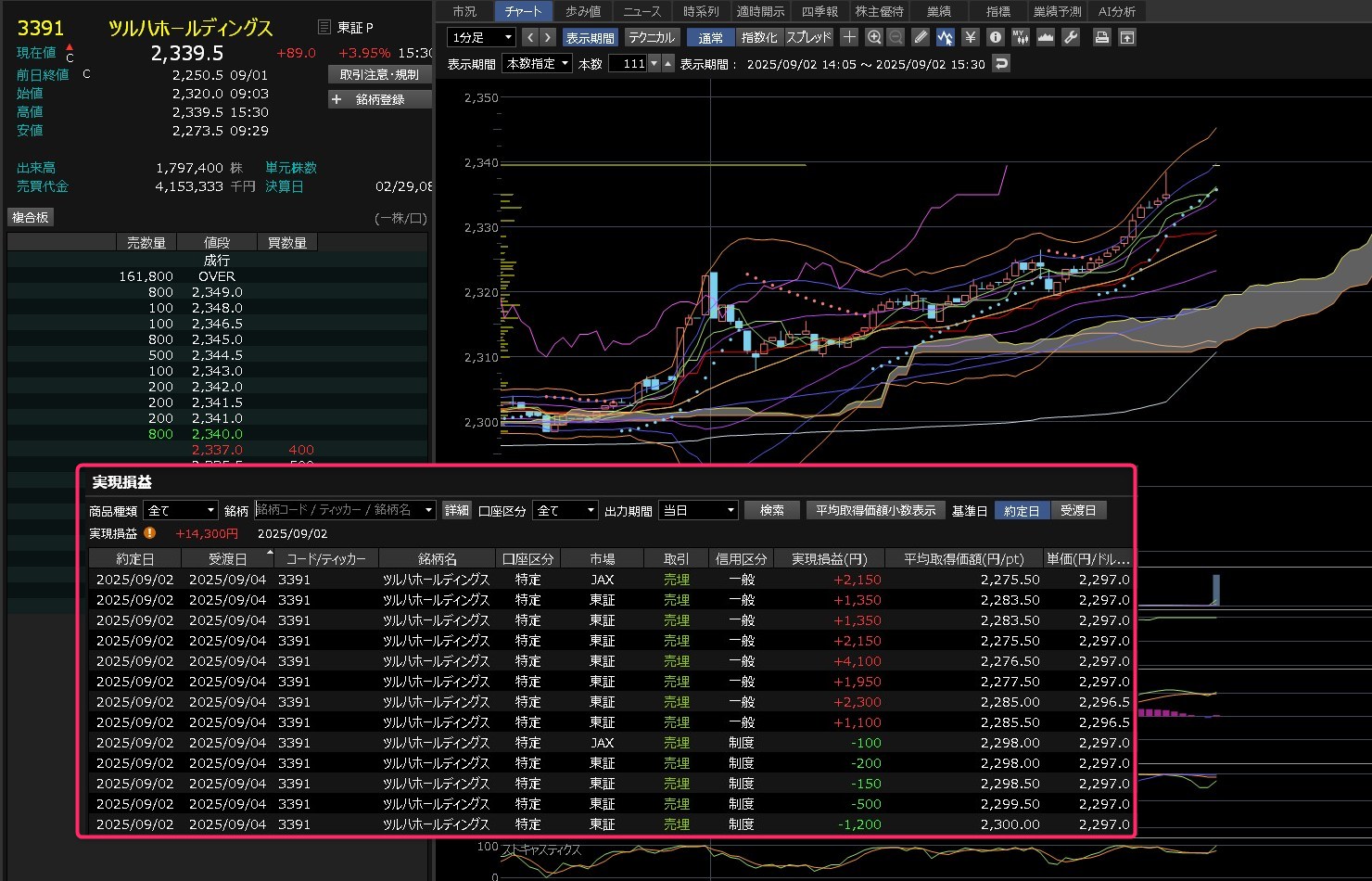
Task: Select the 2,340.0 ask price row
Action: (x=217, y=434)
